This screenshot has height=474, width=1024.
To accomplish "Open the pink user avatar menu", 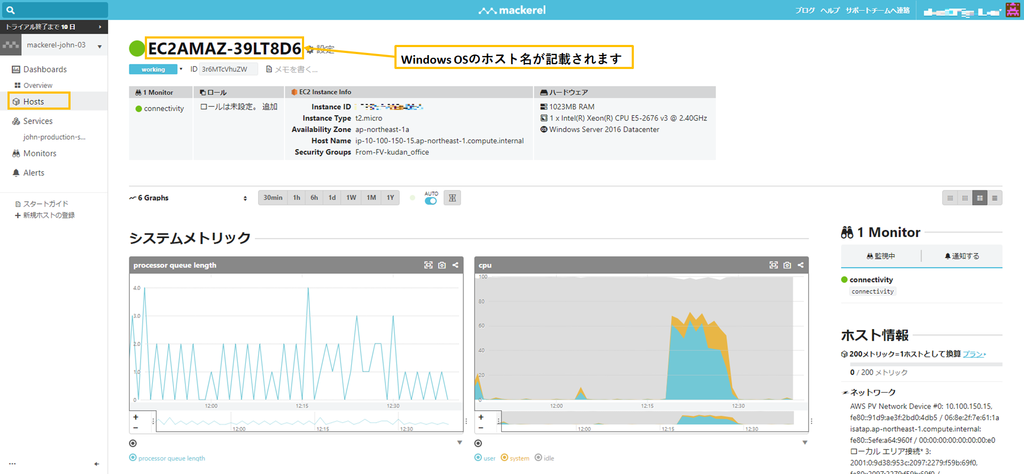I will [x=1012, y=10].
